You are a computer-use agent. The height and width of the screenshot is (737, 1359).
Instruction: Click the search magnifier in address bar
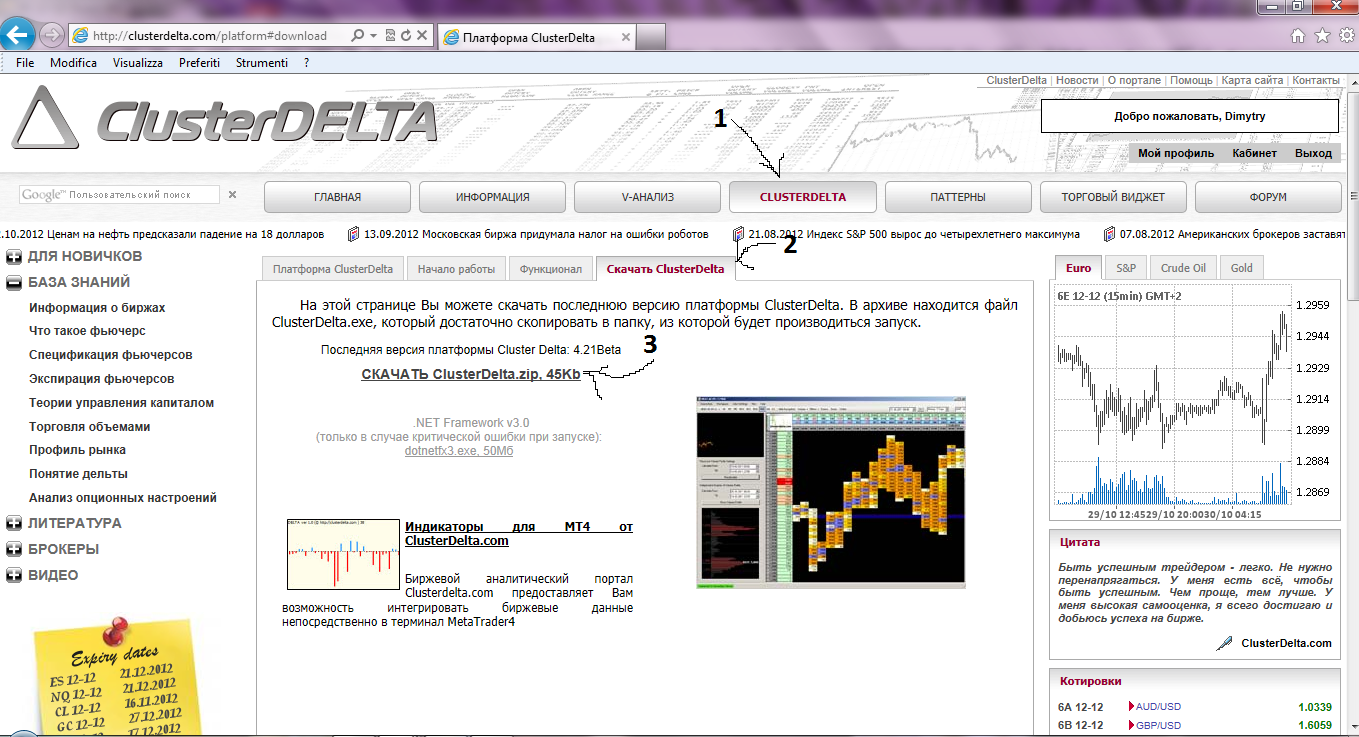[x=358, y=36]
